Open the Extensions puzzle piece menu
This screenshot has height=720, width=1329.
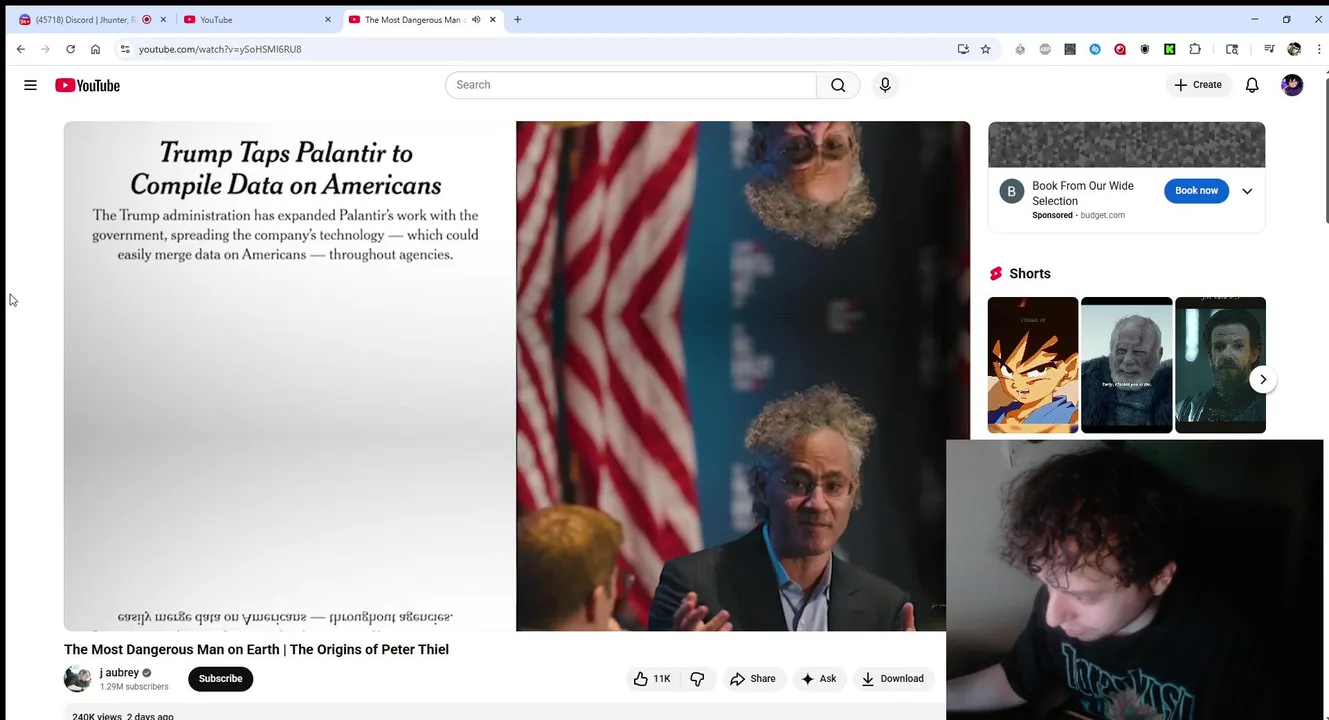pyautogui.click(x=1195, y=49)
